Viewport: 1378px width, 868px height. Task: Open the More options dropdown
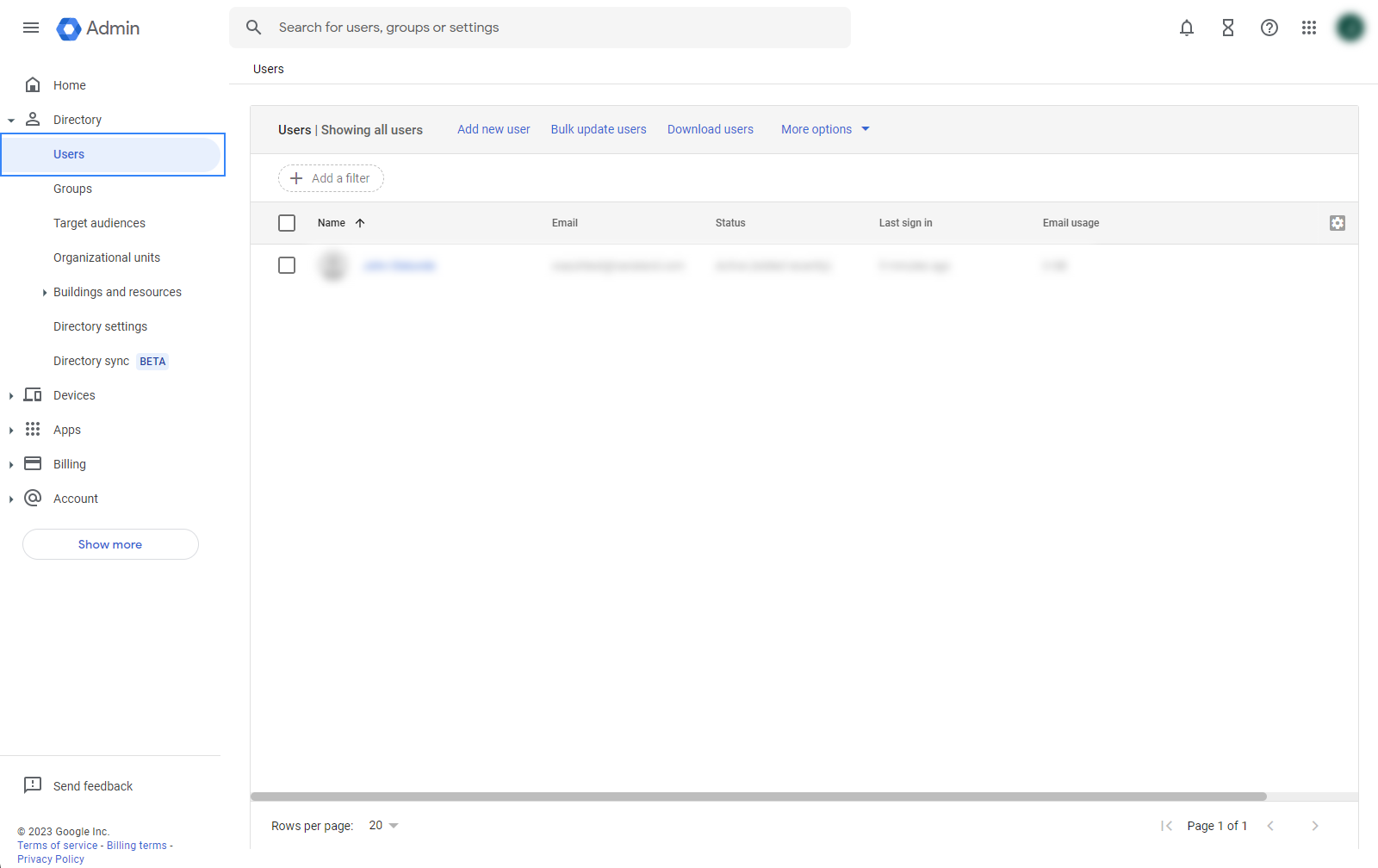(x=825, y=129)
